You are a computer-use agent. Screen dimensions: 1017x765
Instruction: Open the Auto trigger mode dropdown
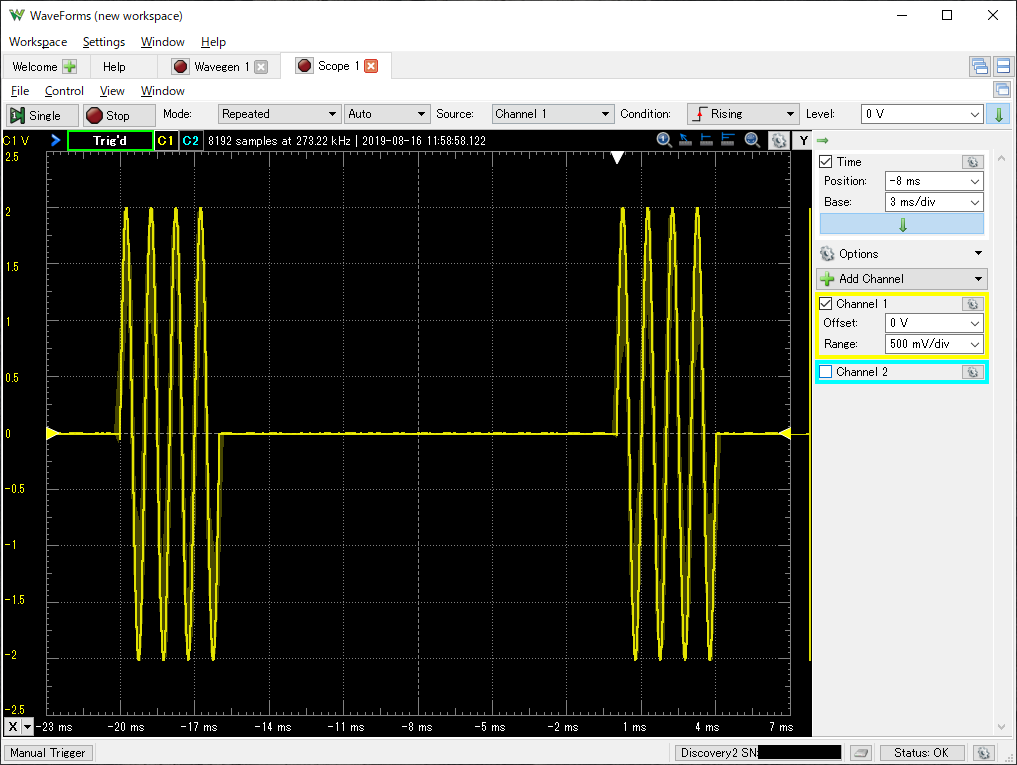pyautogui.click(x=387, y=114)
